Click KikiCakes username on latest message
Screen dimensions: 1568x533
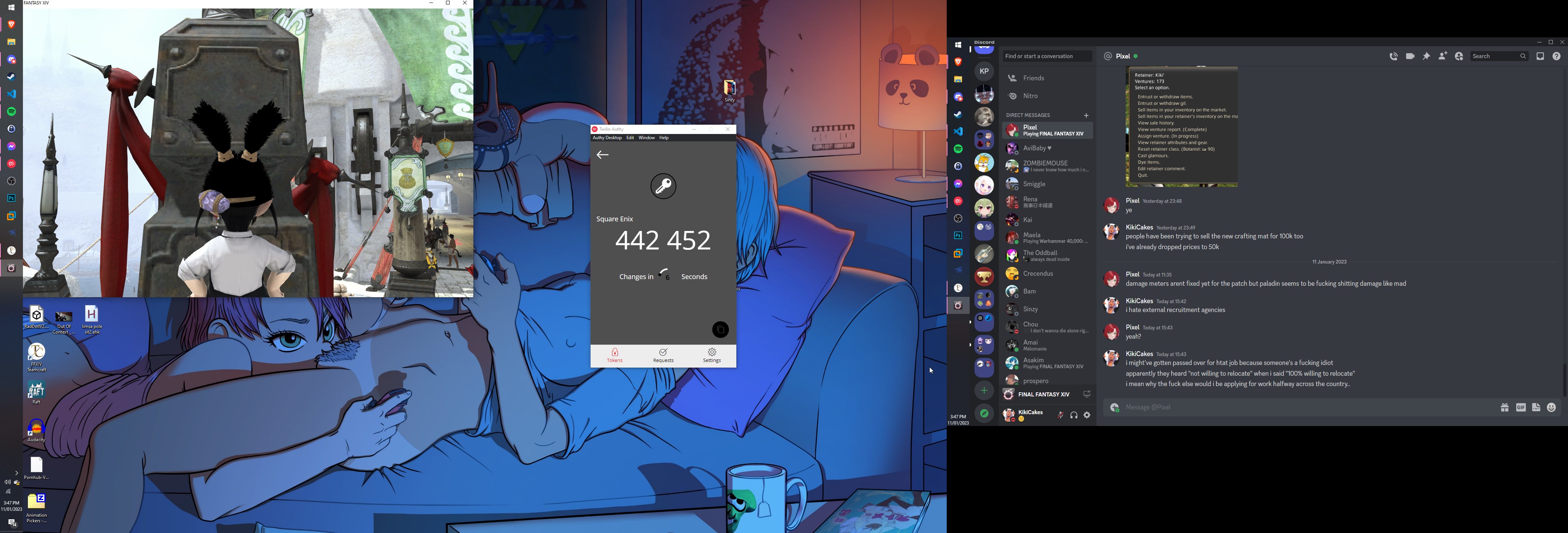point(1139,354)
